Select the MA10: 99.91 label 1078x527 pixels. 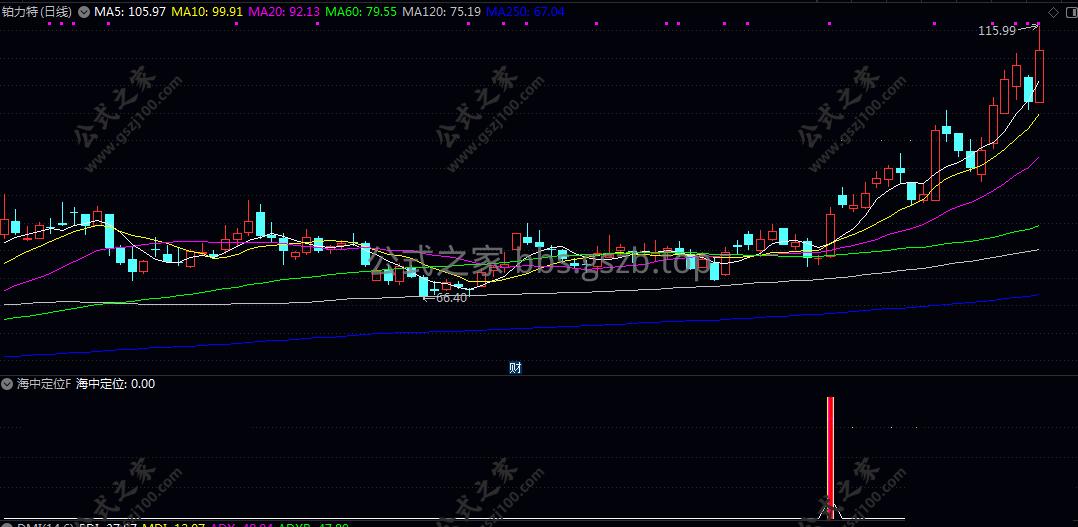click(207, 12)
